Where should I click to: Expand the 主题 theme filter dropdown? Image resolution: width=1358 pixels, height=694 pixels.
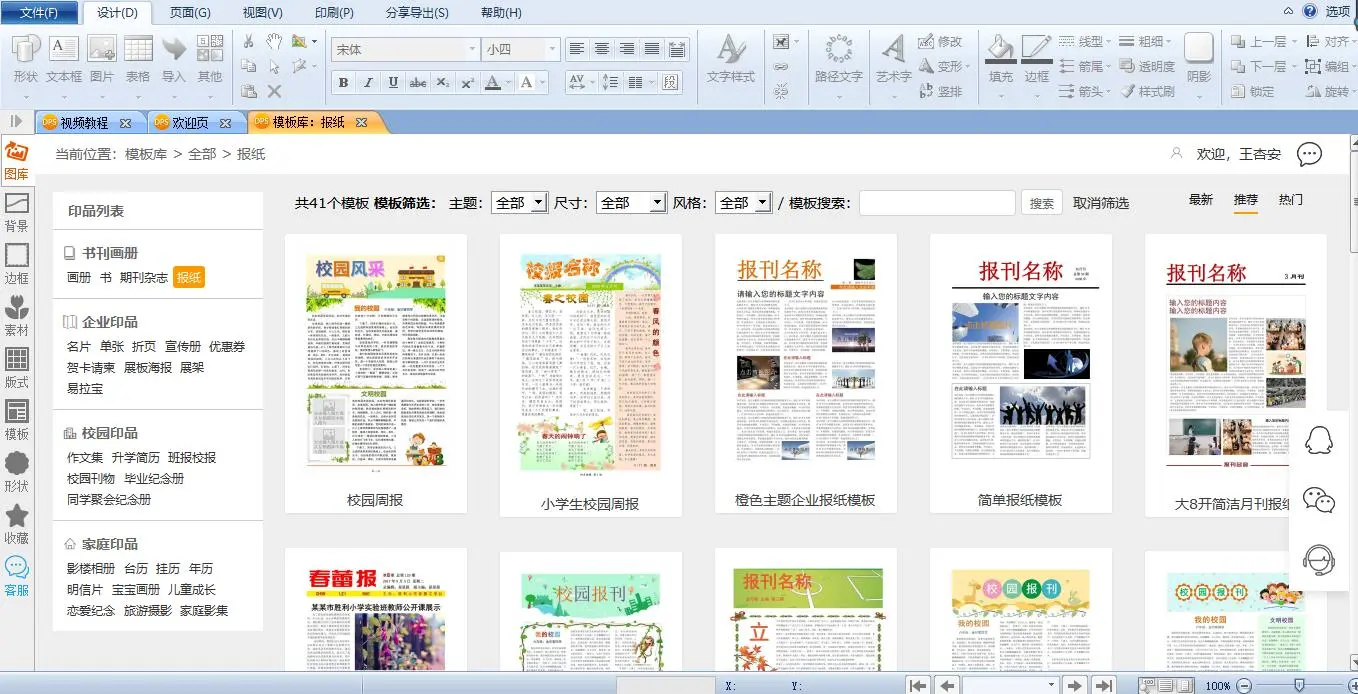tap(518, 203)
